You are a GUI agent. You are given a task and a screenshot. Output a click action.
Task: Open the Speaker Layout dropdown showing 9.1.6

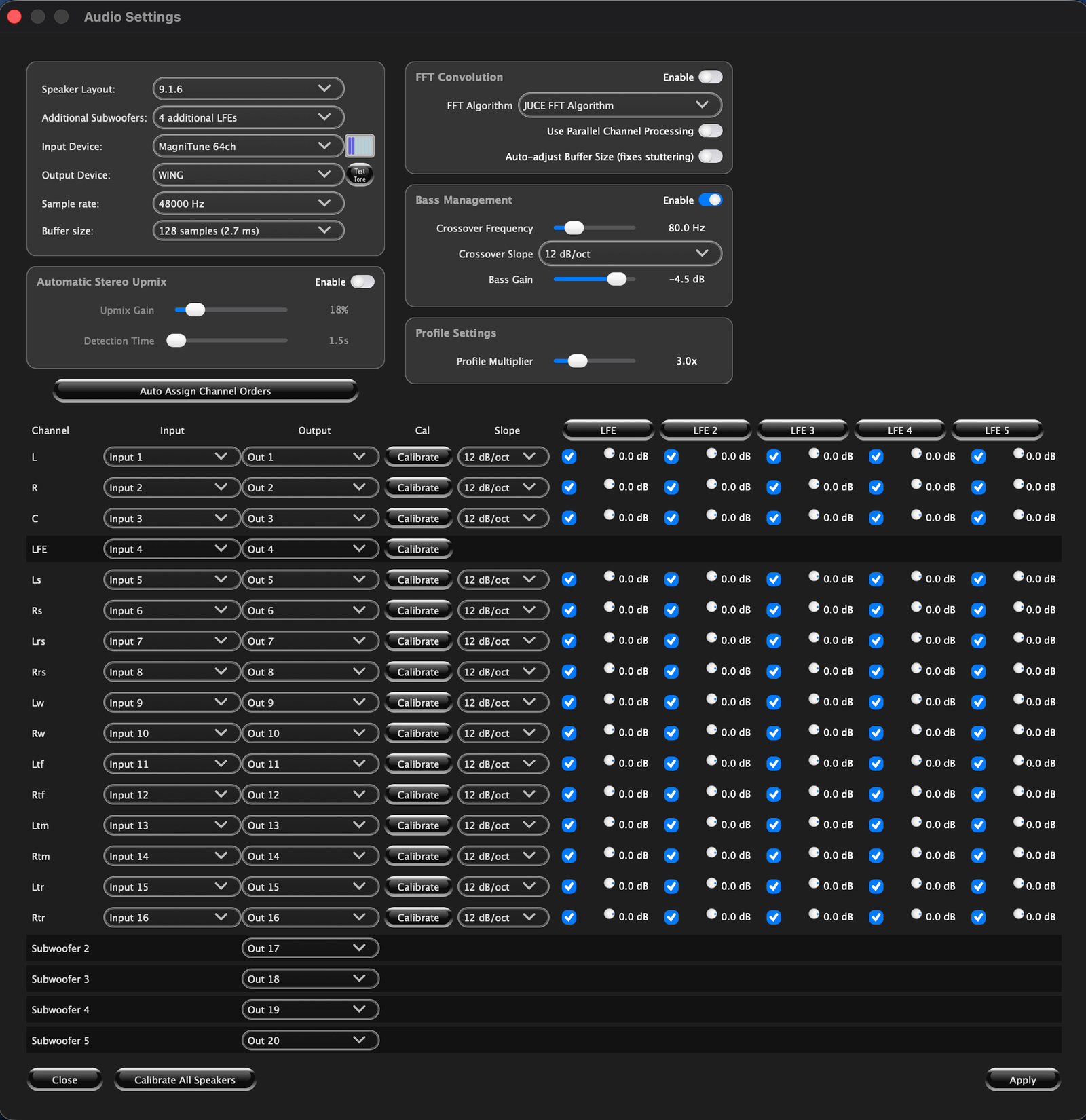coord(248,89)
